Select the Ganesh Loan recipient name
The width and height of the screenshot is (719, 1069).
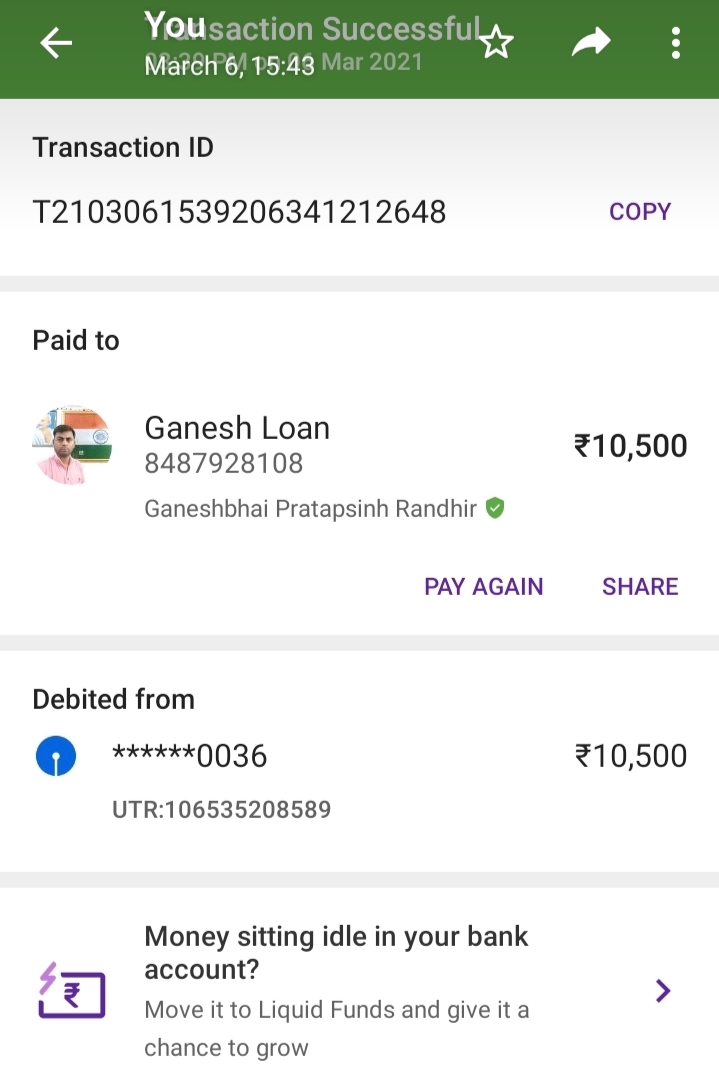coord(237,428)
